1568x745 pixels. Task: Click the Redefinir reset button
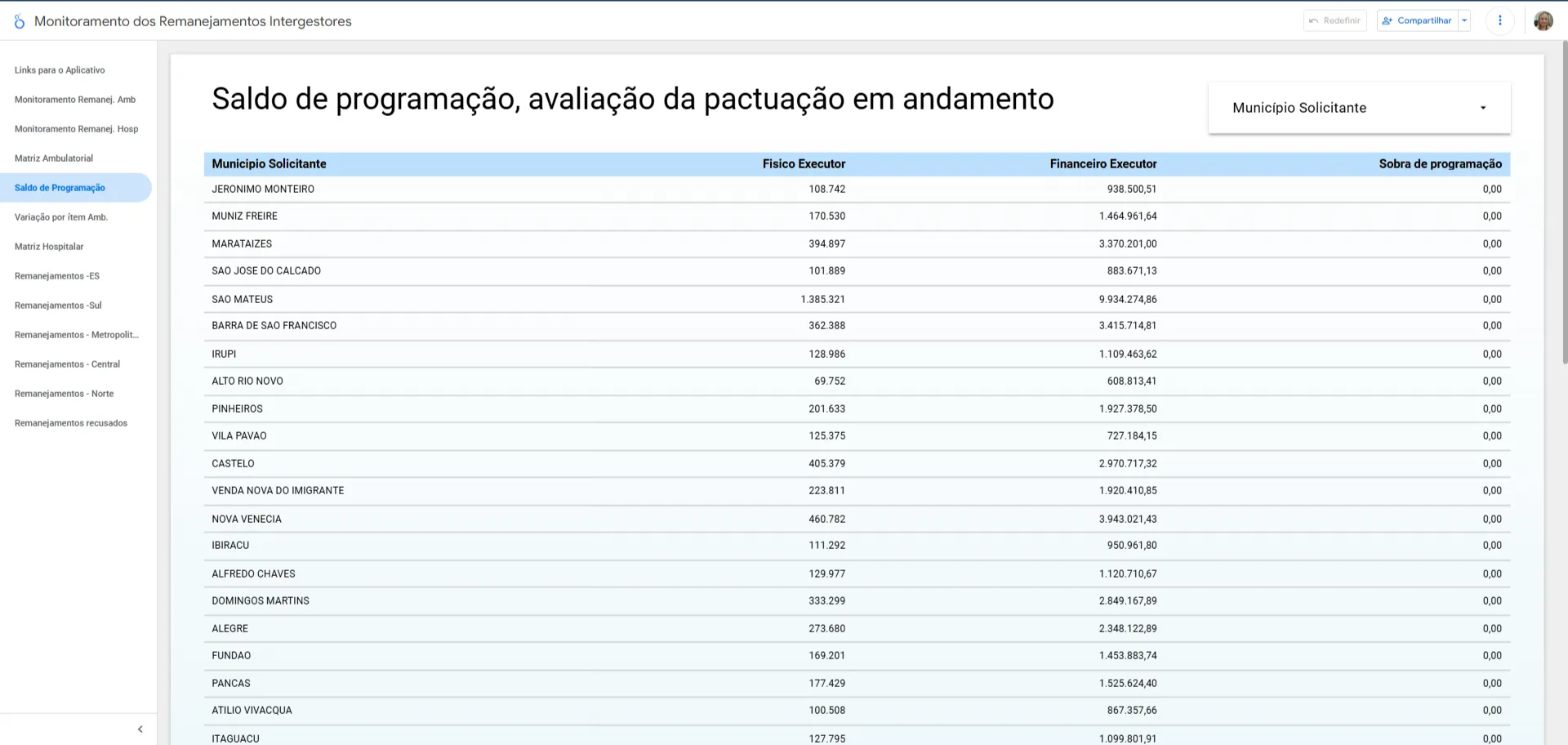[x=1334, y=20]
